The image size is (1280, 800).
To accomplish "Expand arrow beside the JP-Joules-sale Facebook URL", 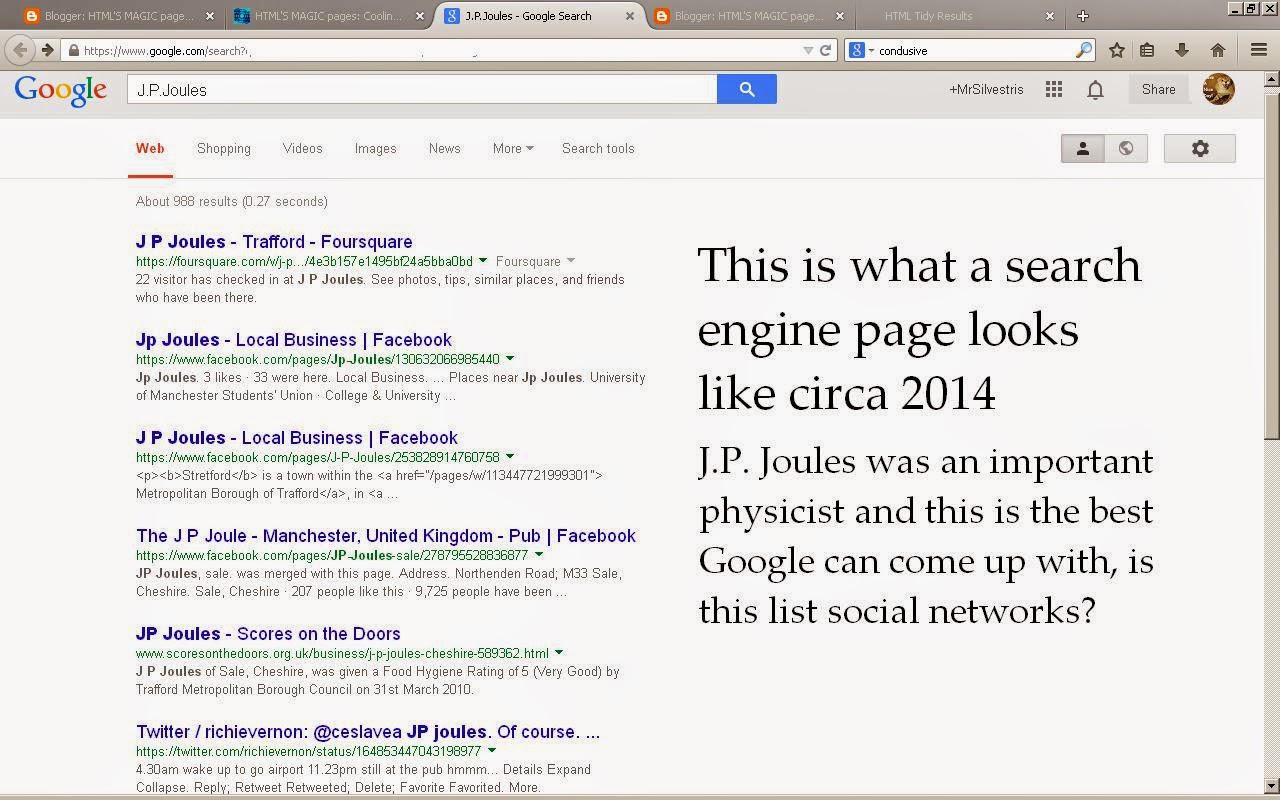I will coord(538,555).
